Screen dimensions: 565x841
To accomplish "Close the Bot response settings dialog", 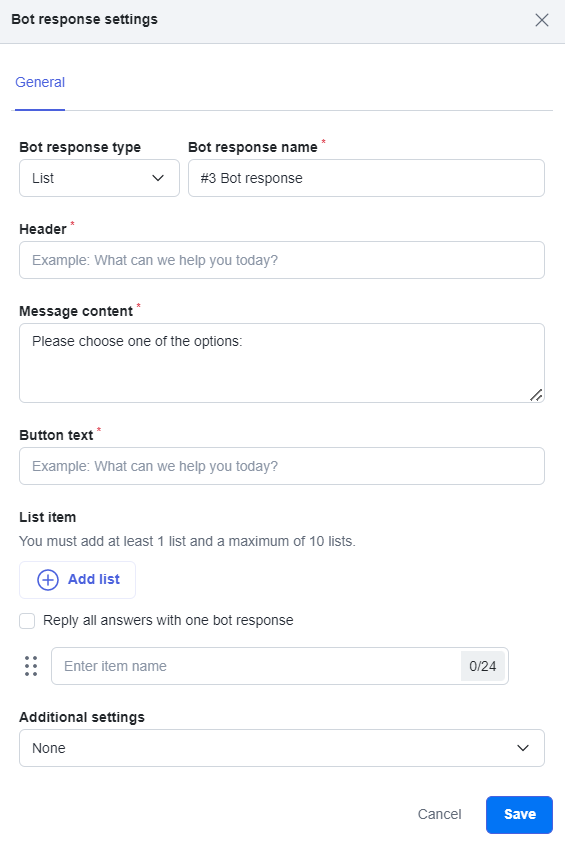I will click(x=542, y=20).
